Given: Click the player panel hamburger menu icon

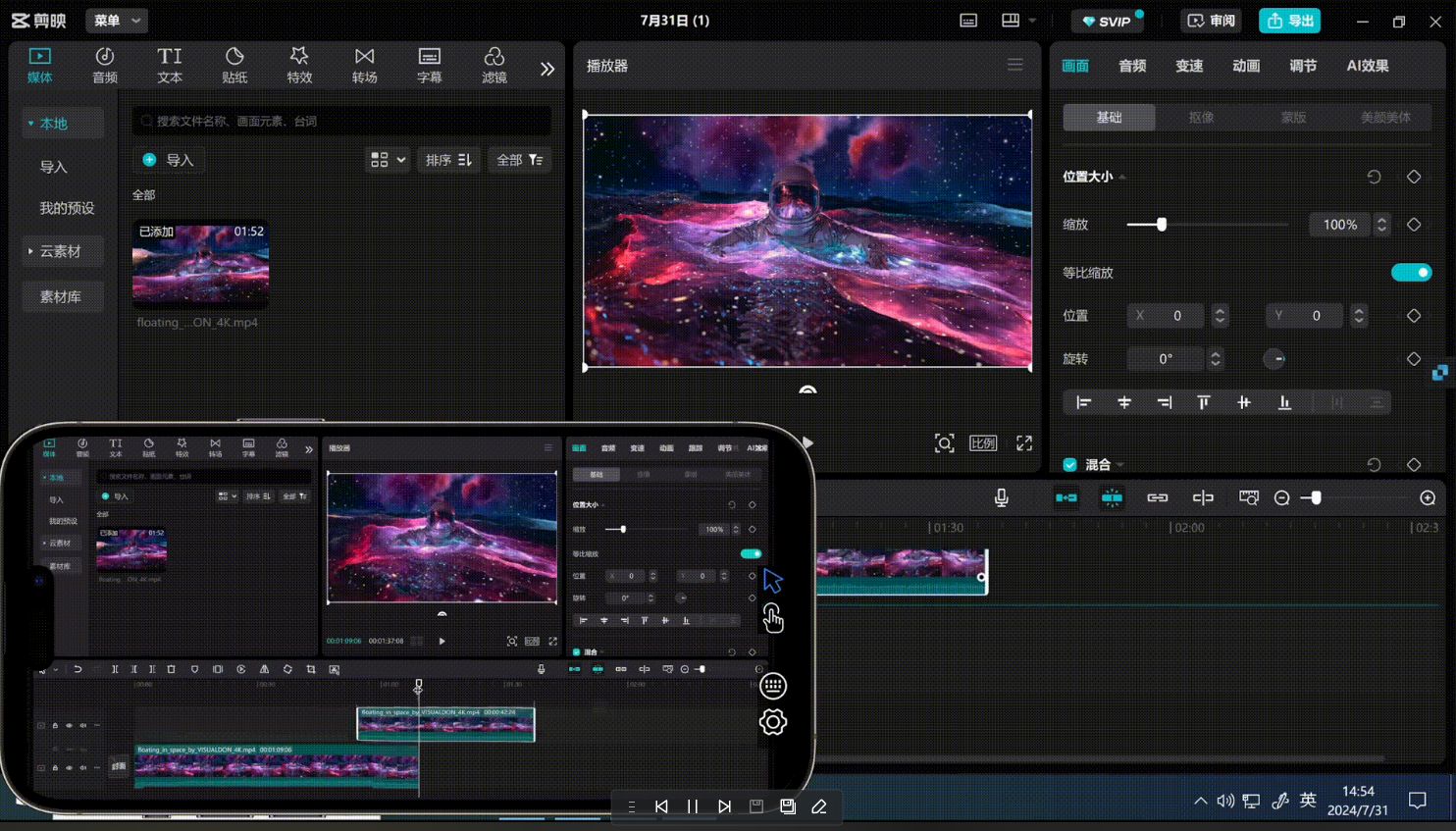Looking at the screenshot, I should [x=1014, y=65].
